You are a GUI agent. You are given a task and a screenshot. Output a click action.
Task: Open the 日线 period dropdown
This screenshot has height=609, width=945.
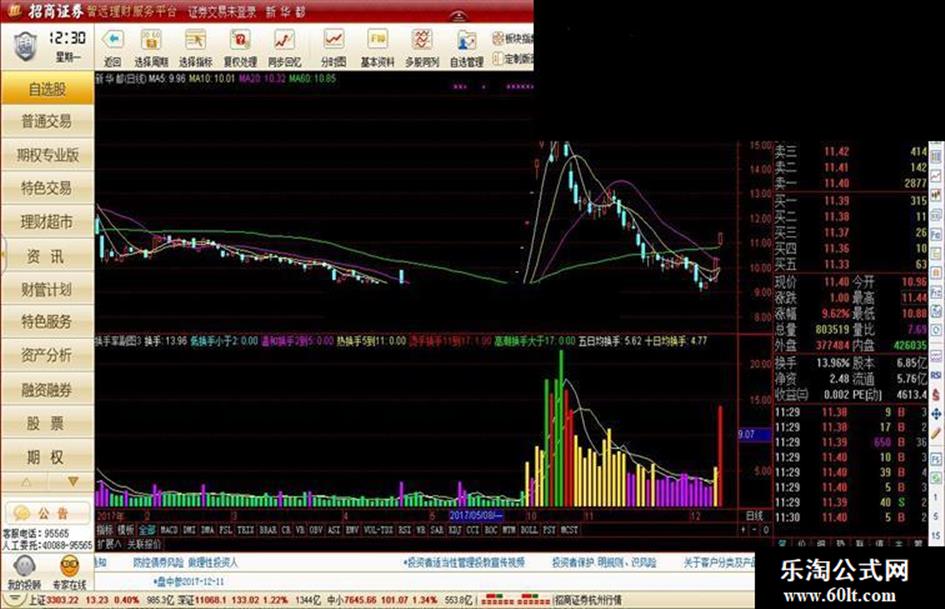tap(755, 516)
